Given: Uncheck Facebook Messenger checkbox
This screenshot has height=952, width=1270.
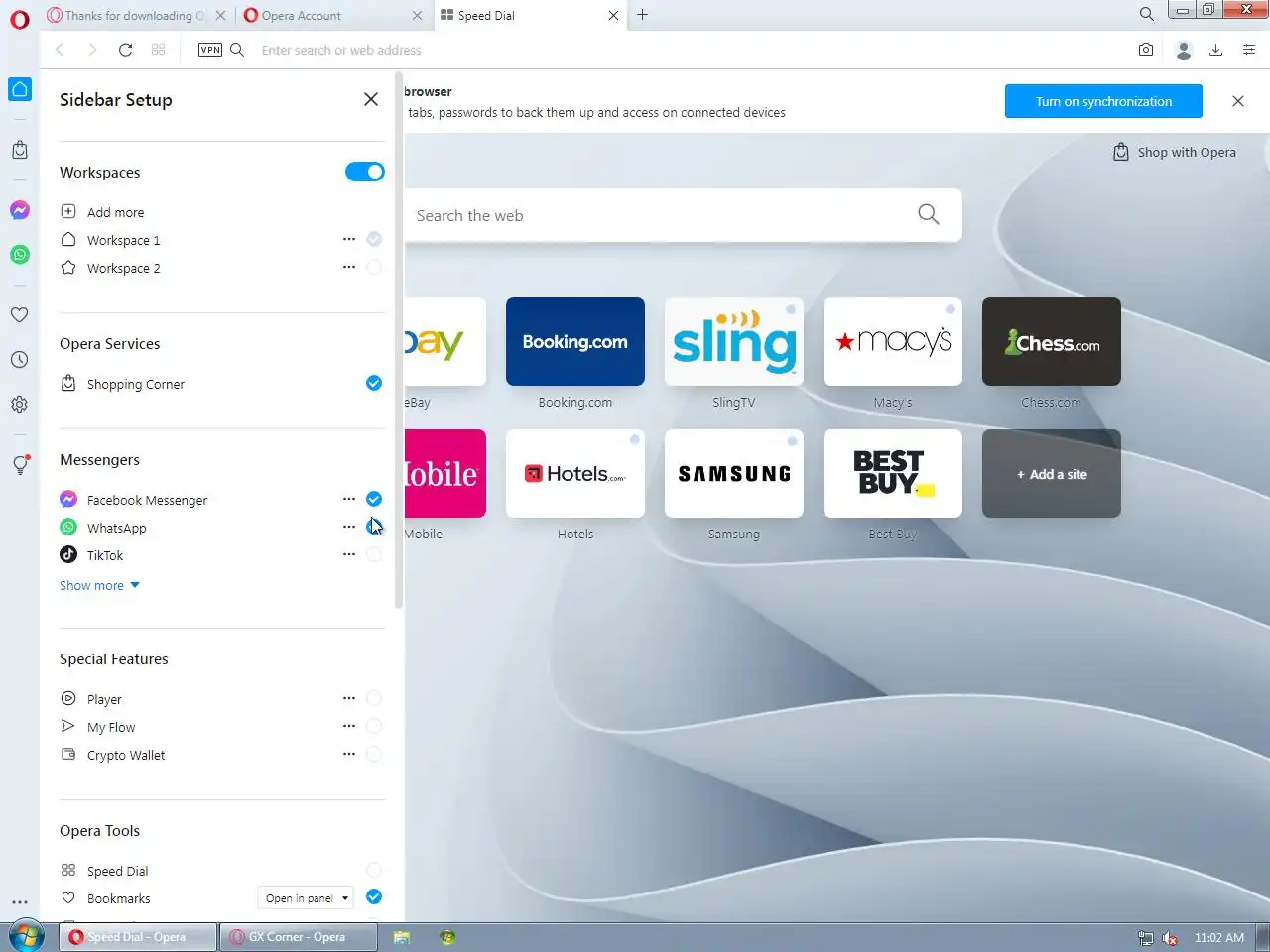Looking at the screenshot, I should tap(374, 499).
